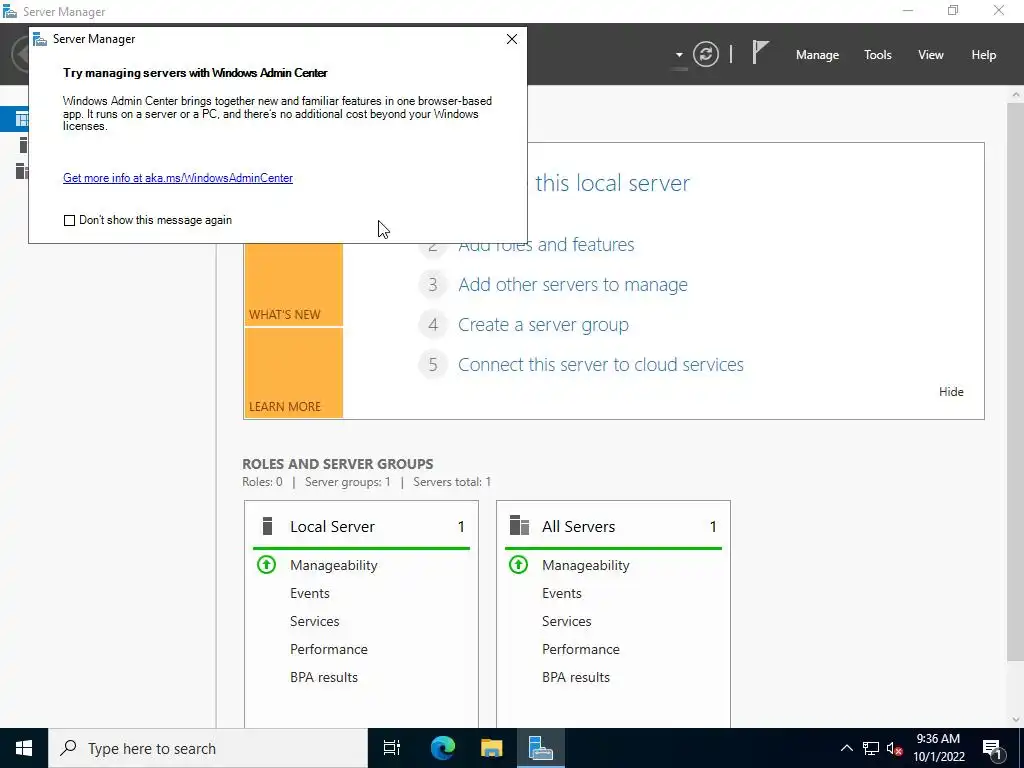Click step 4 number circle
This screenshot has height=768, width=1024.
[x=433, y=325]
